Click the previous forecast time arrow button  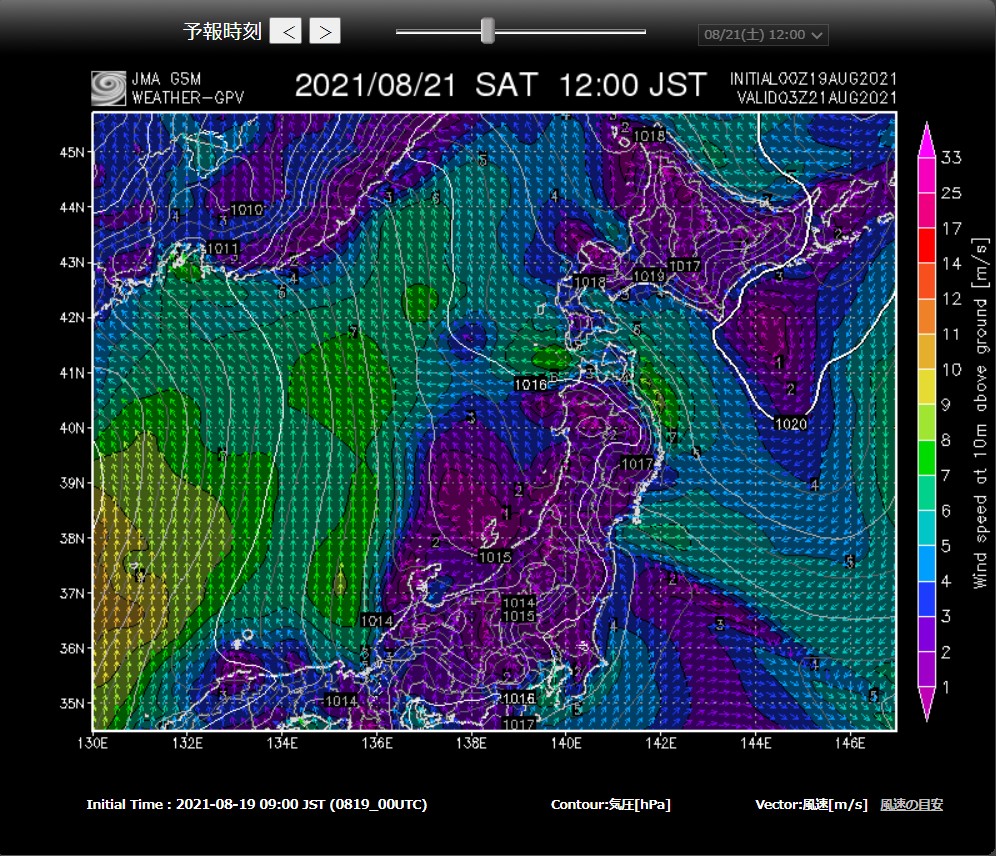click(x=287, y=31)
